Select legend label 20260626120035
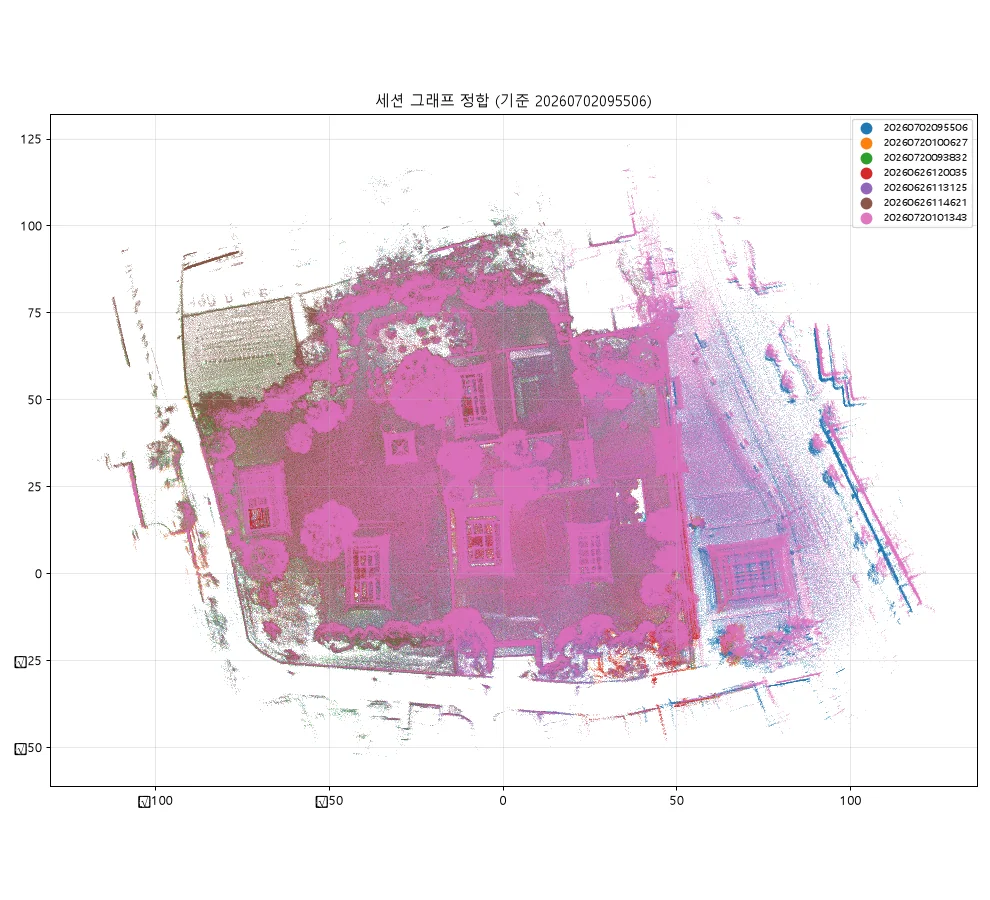 pos(925,172)
